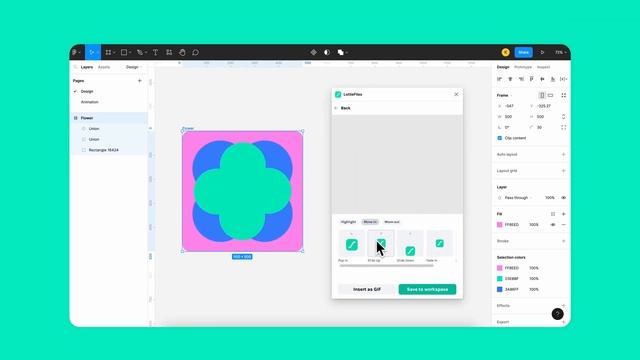Remove the fill with minus button
The image size is (640, 360).
[x=564, y=224]
